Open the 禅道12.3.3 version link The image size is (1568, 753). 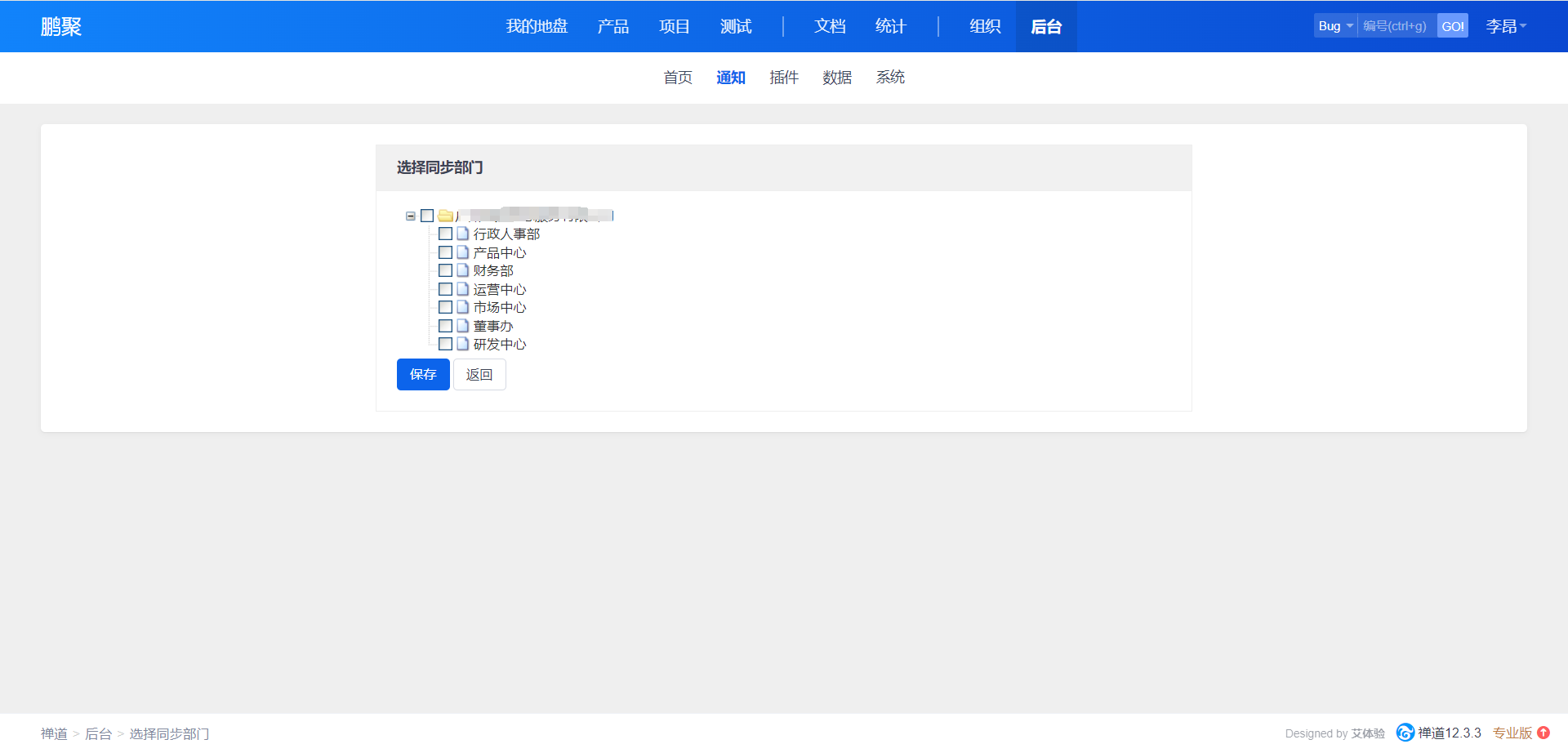pyautogui.click(x=1450, y=733)
